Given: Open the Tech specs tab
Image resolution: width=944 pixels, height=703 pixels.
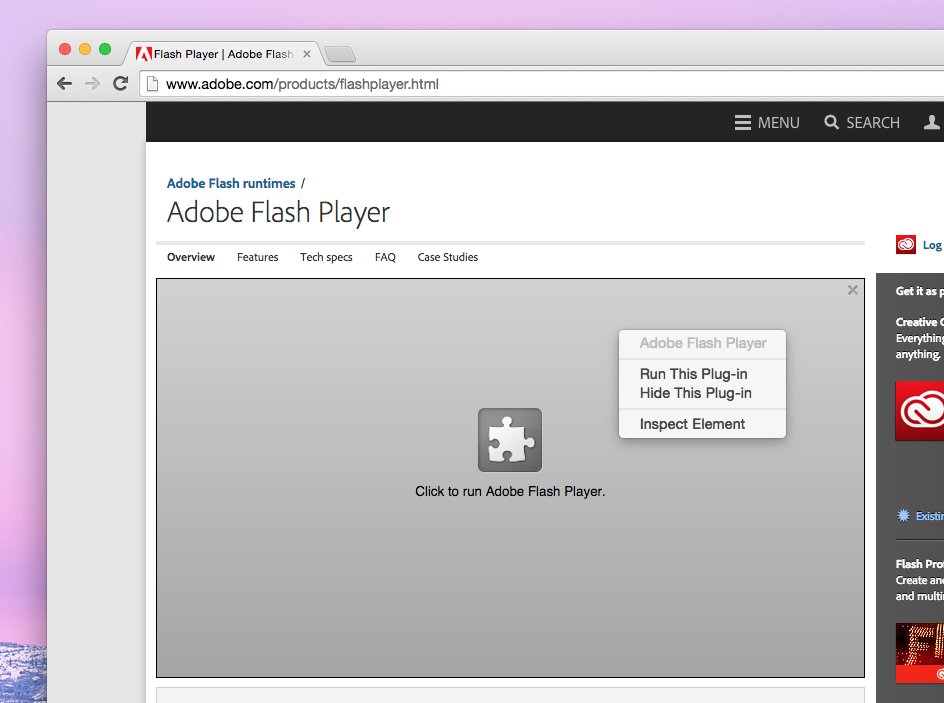Looking at the screenshot, I should (x=326, y=257).
